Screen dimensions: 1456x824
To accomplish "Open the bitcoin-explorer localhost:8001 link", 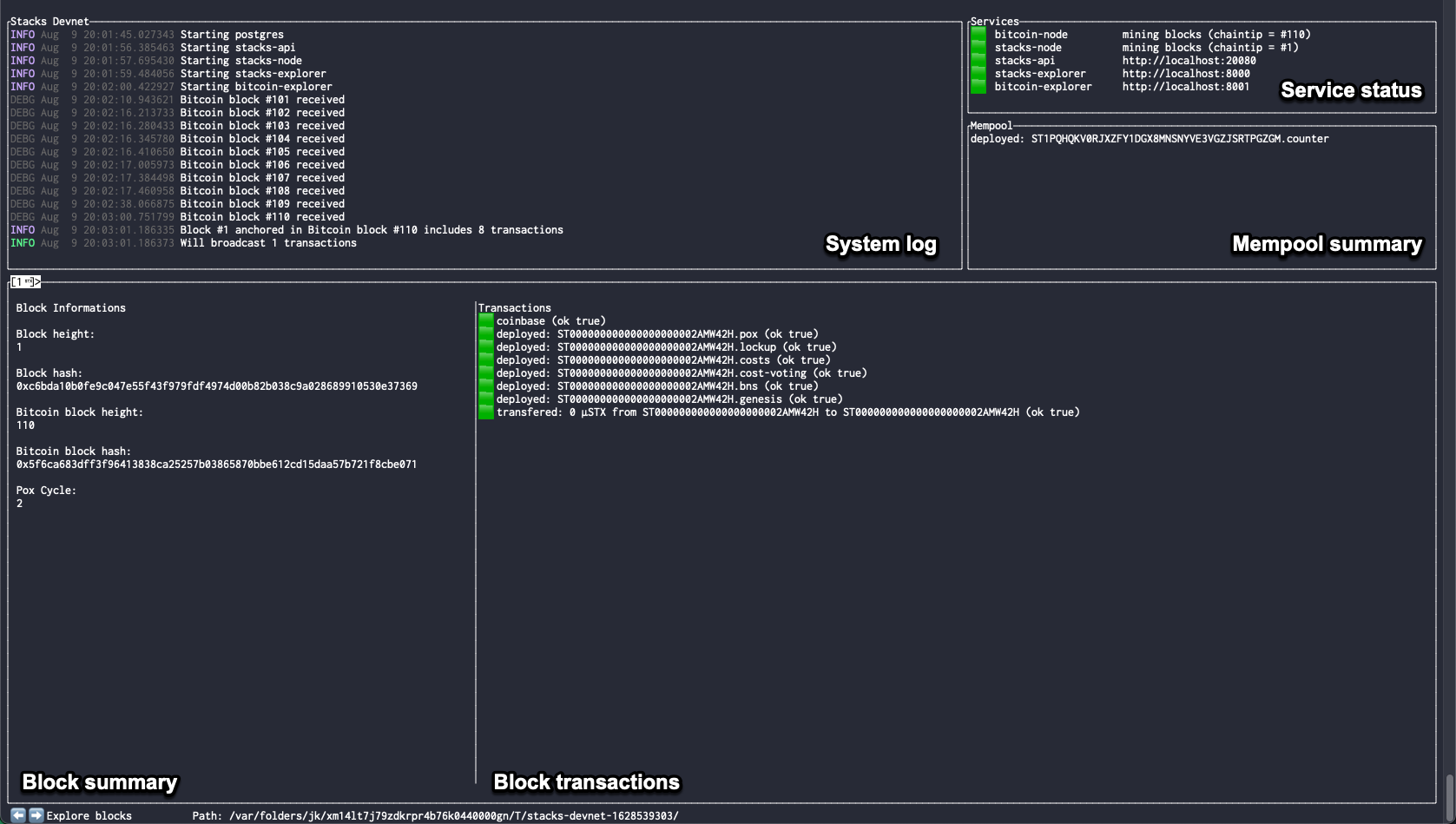I will click(x=1186, y=86).
